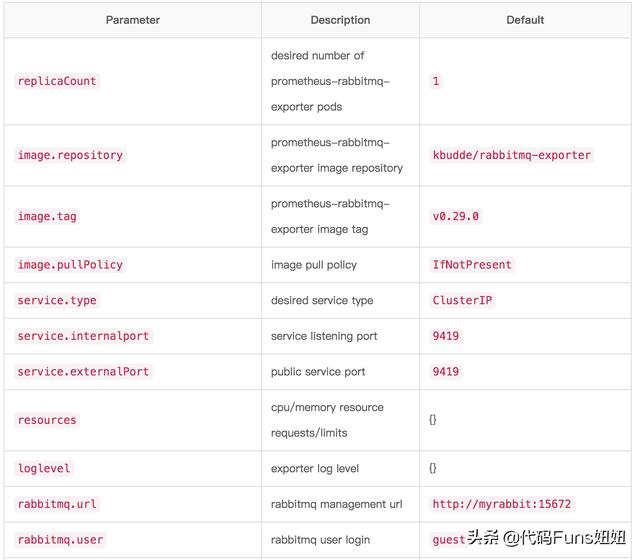
Task: Click the rabbitmq.user parameter name
Action: point(60,540)
